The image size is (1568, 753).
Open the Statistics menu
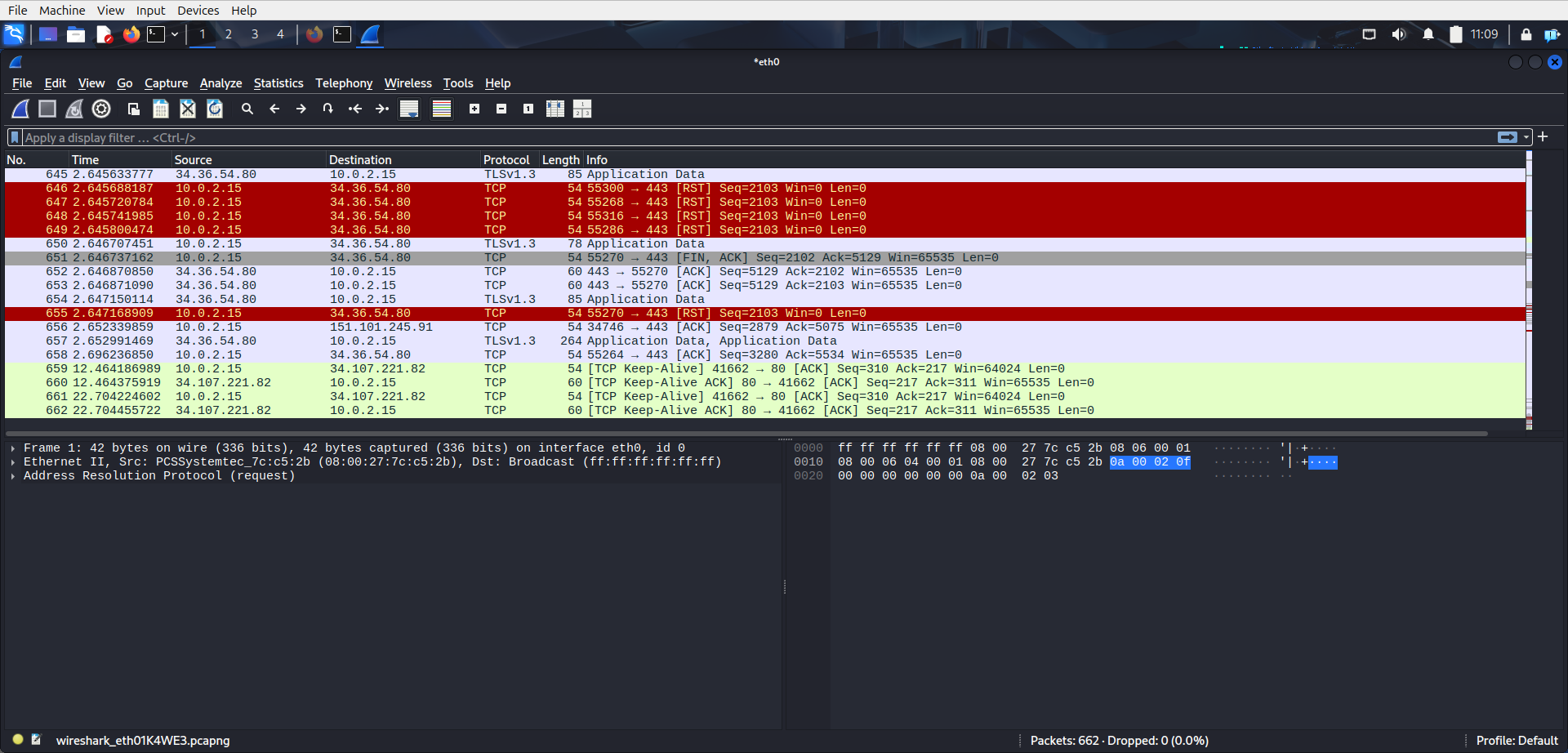(x=278, y=83)
